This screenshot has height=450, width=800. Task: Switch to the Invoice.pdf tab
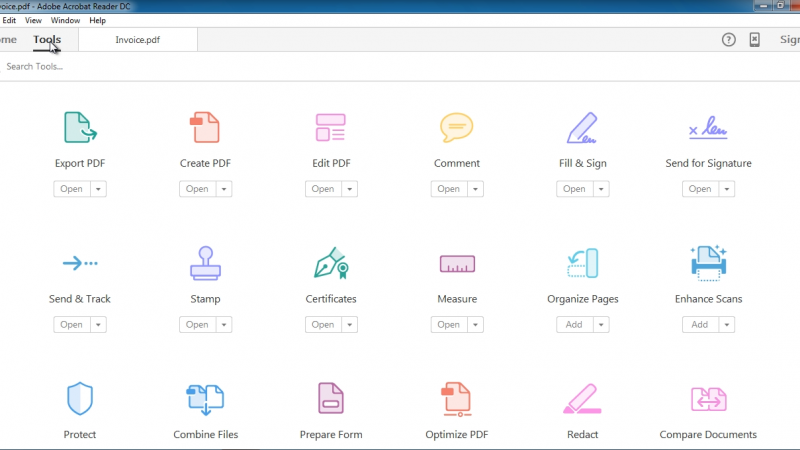click(137, 40)
